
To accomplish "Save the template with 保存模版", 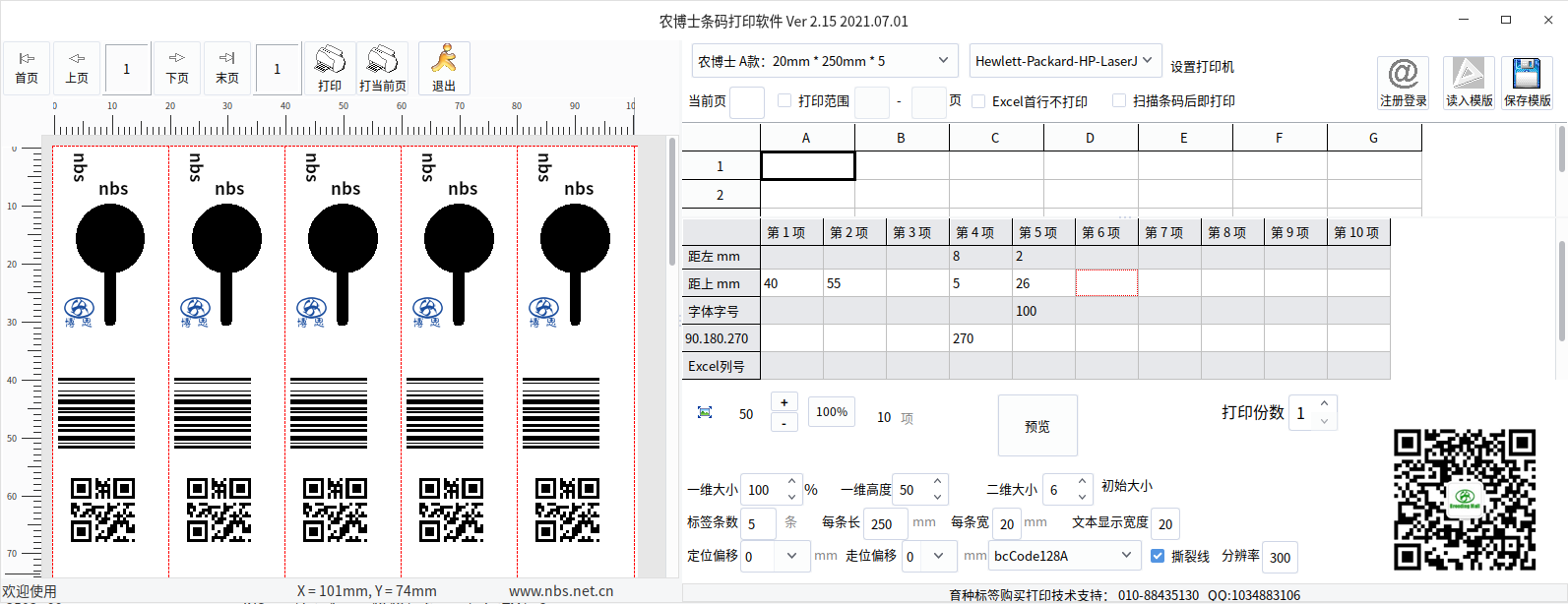I will (x=1527, y=83).
